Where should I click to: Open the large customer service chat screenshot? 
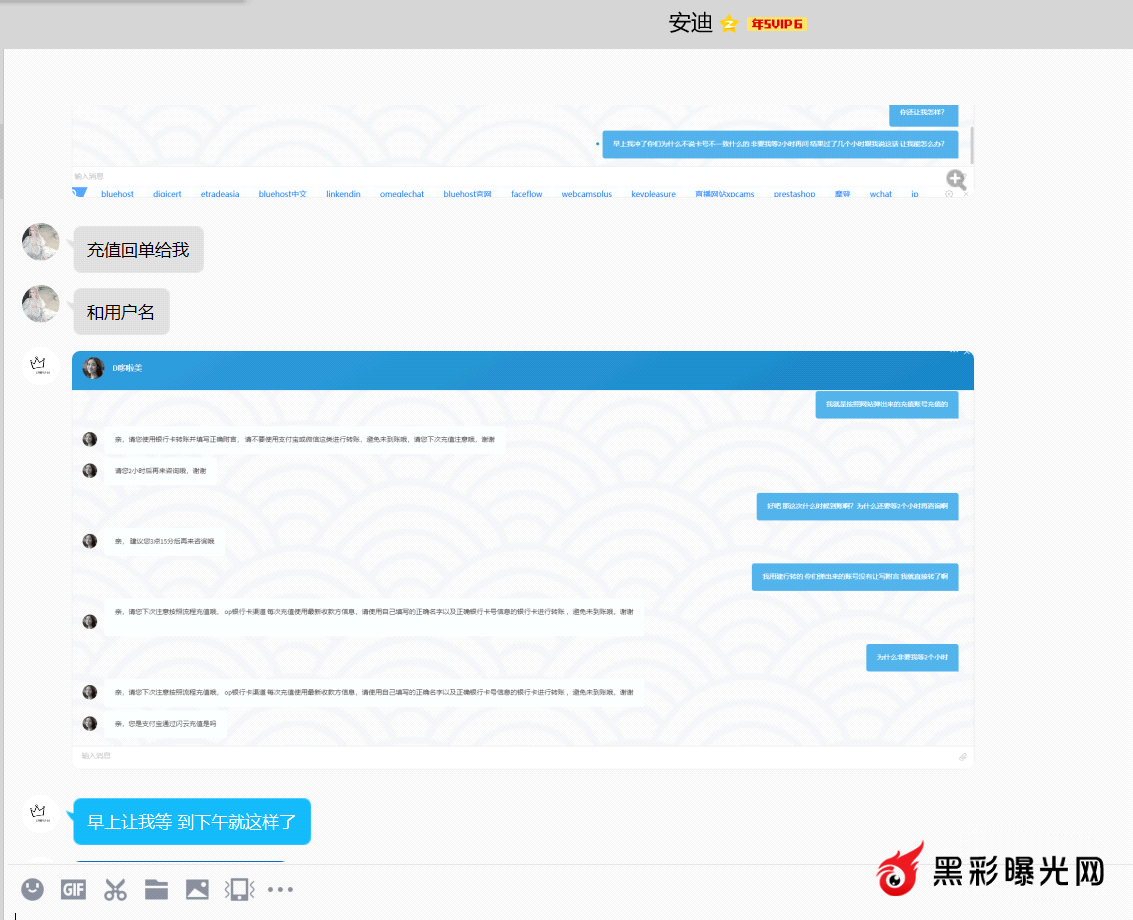[x=522, y=560]
